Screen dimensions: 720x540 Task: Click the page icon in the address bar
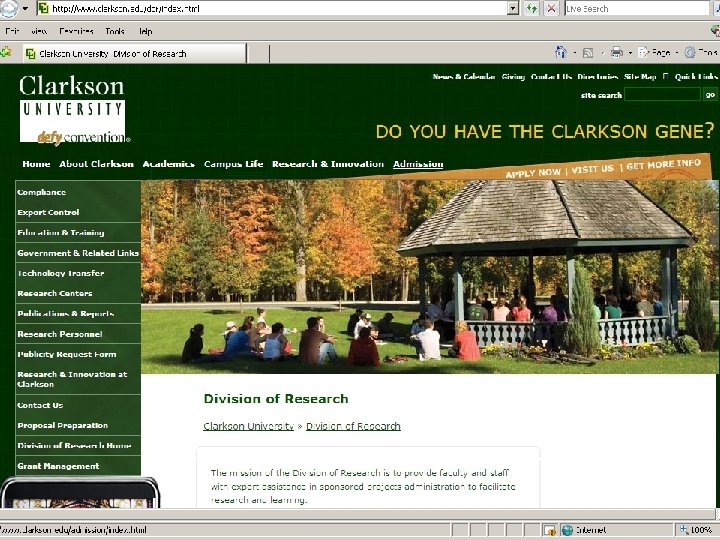coord(44,8)
